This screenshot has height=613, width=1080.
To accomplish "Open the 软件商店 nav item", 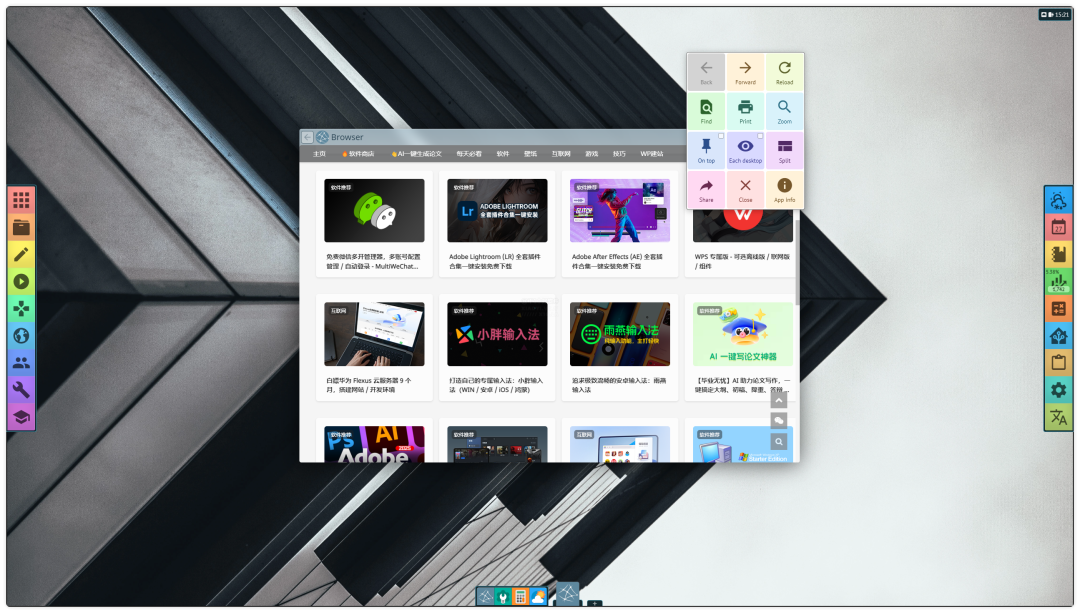I will click(359, 154).
